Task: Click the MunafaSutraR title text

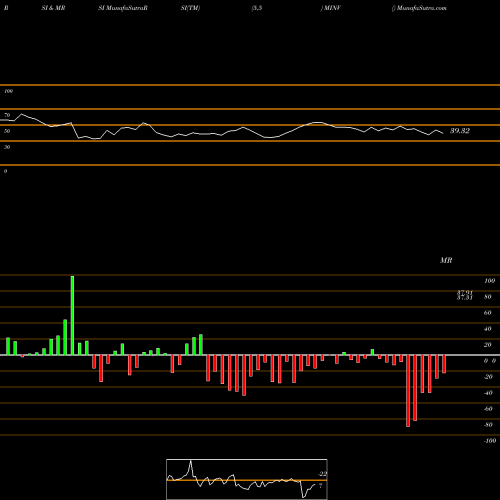Action: [x=123, y=8]
